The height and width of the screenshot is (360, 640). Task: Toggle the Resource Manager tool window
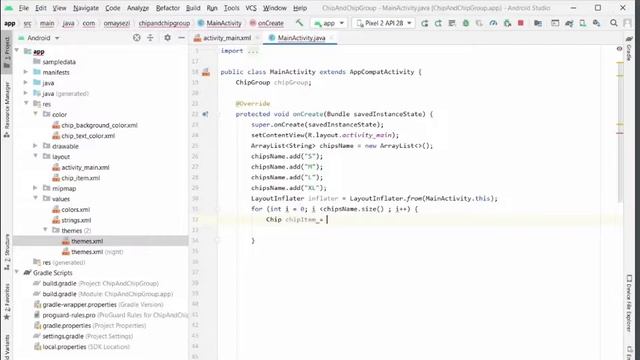7,109
